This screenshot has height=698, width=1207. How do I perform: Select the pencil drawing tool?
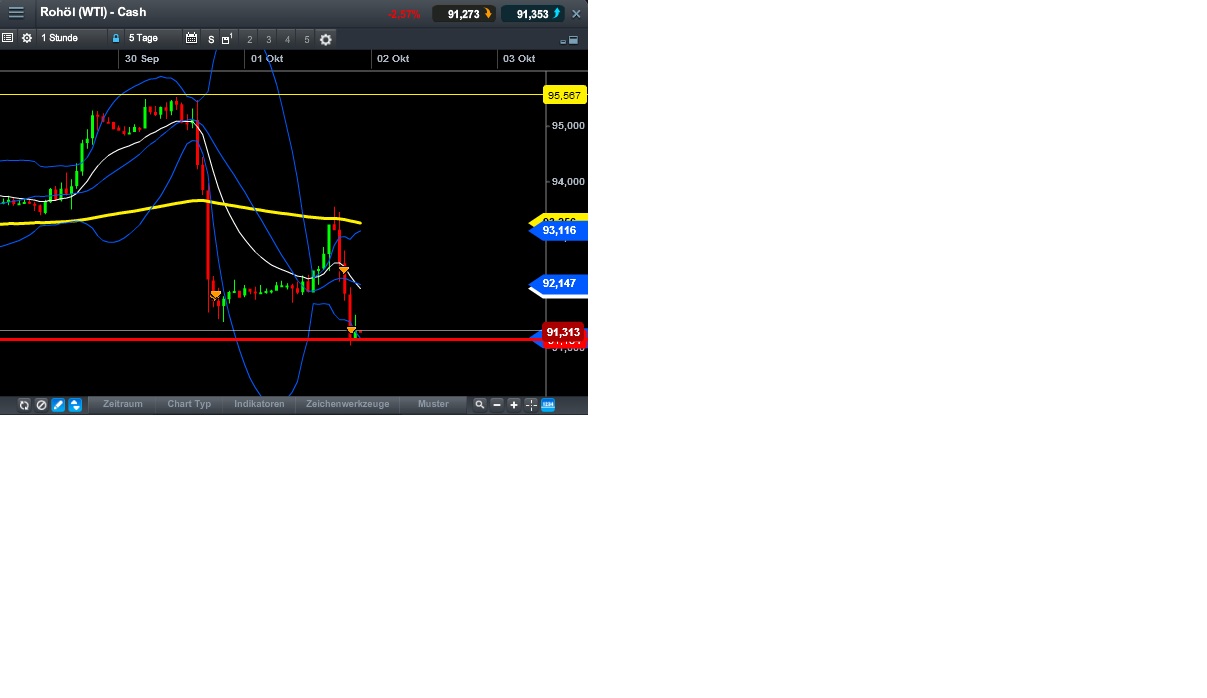point(58,405)
